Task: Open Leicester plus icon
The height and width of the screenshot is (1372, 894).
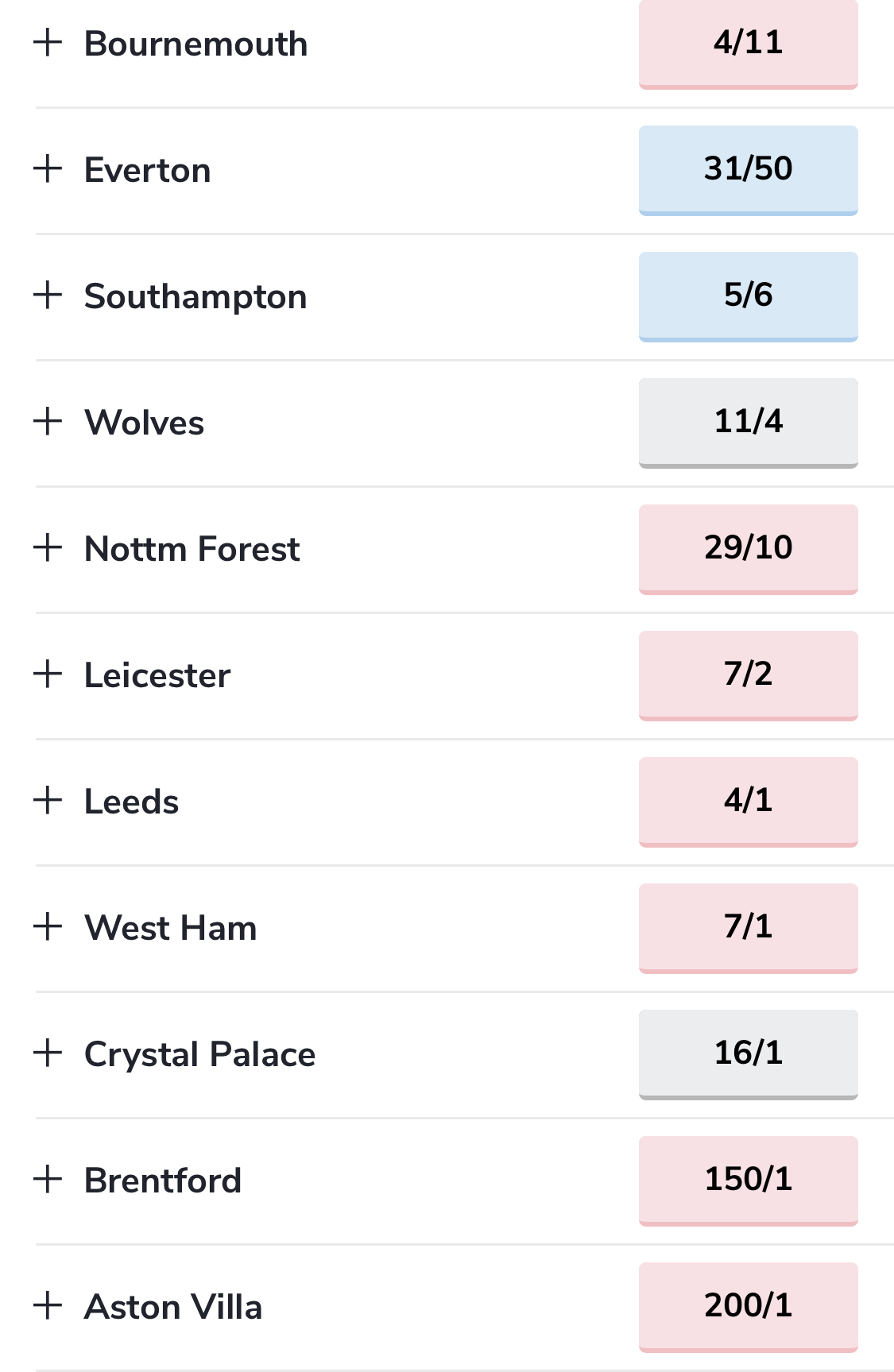Action: point(48,674)
